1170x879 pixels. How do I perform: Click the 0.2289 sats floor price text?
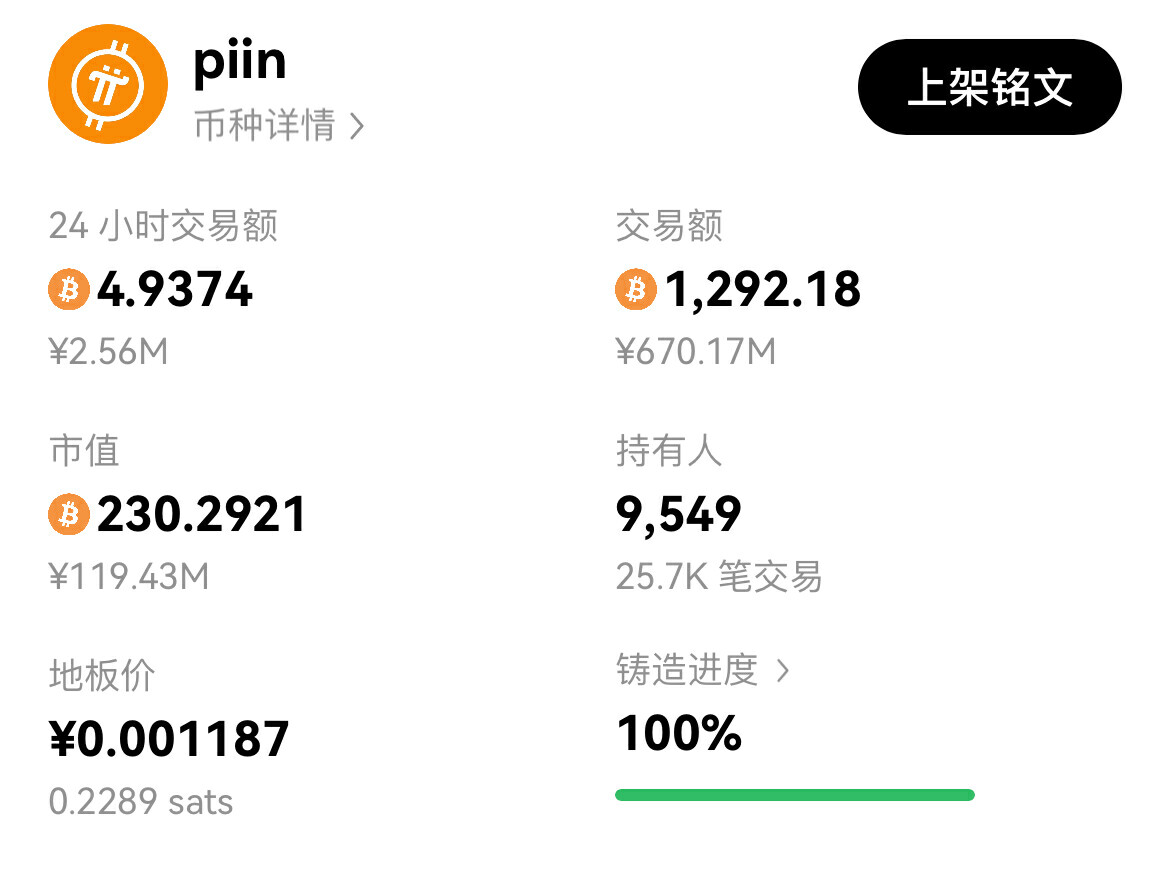tap(141, 802)
